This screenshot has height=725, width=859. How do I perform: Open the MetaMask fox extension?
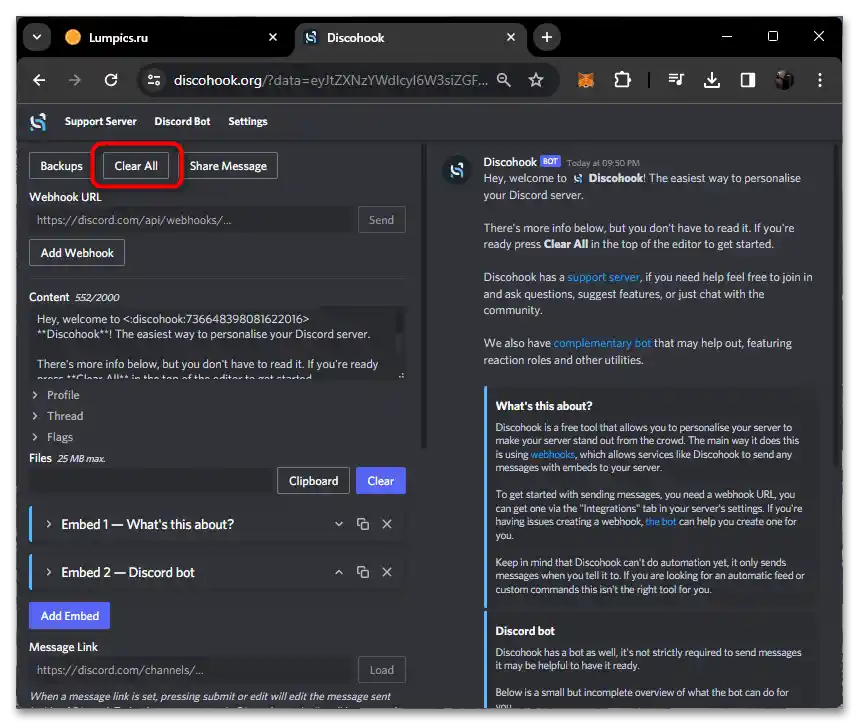click(x=586, y=81)
